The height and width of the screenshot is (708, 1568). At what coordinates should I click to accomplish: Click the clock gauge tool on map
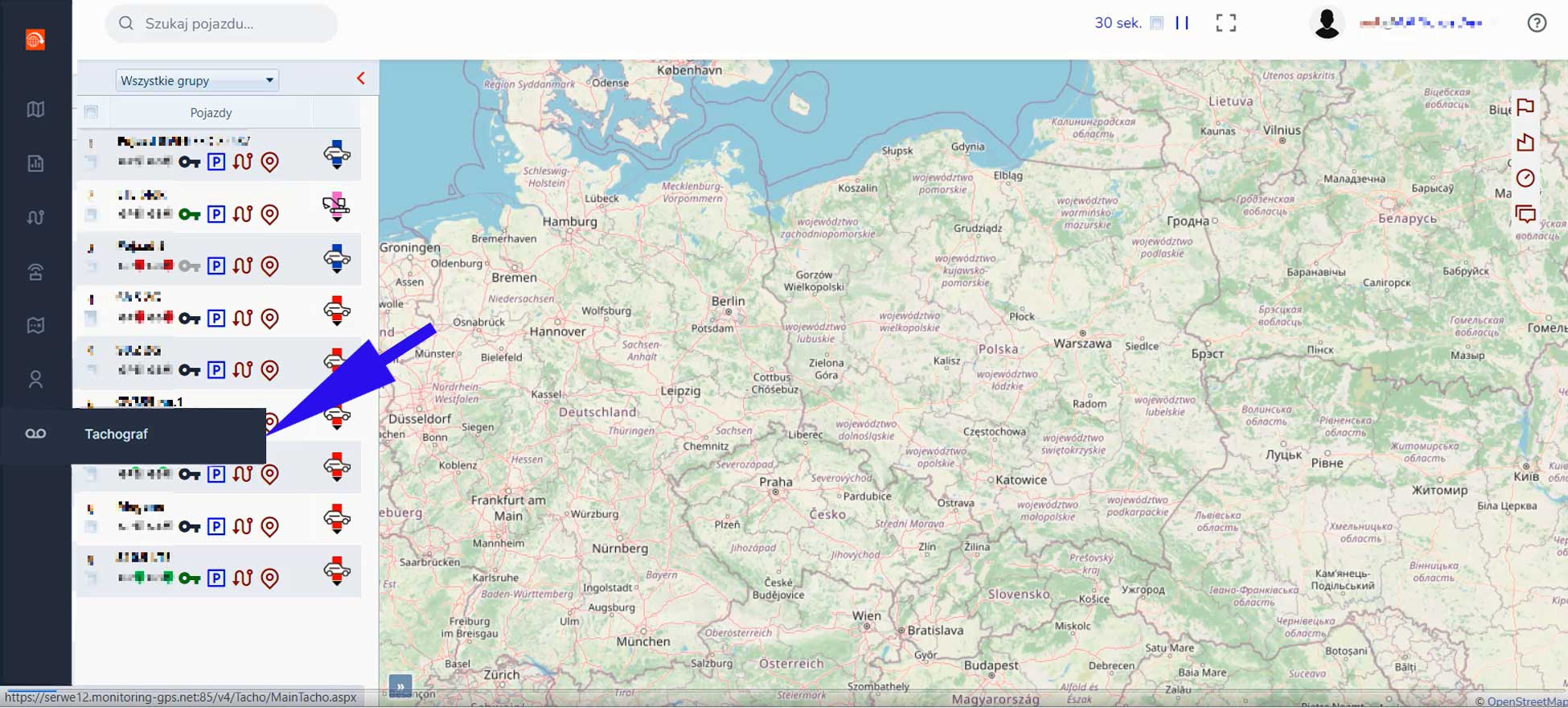tap(1525, 178)
